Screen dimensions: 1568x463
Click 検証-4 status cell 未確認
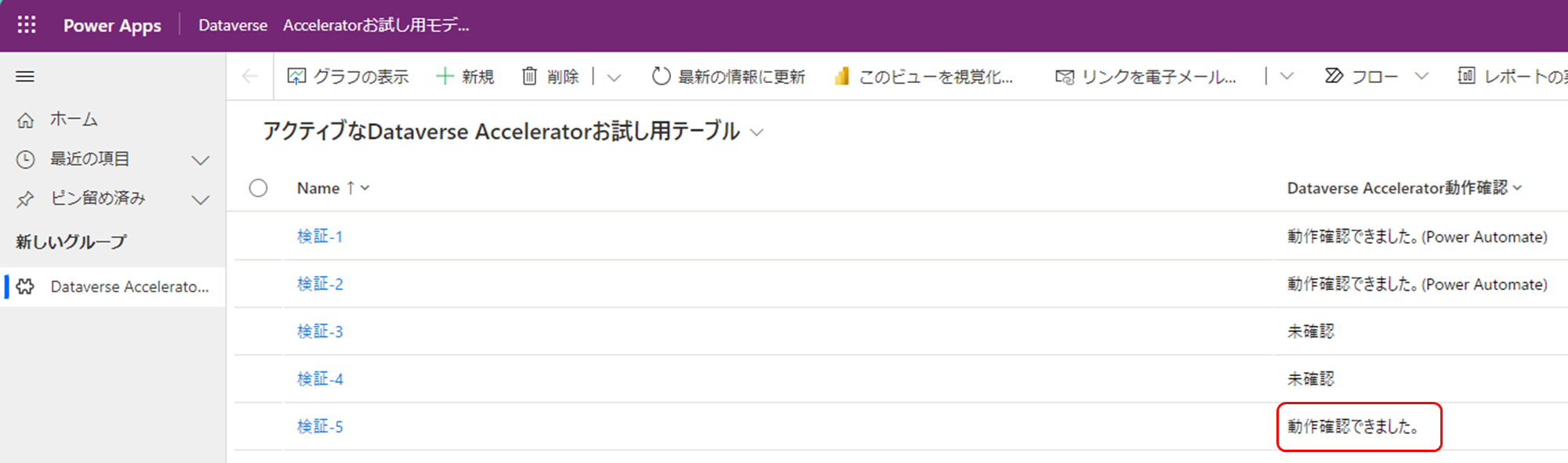tap(1310, 379)
